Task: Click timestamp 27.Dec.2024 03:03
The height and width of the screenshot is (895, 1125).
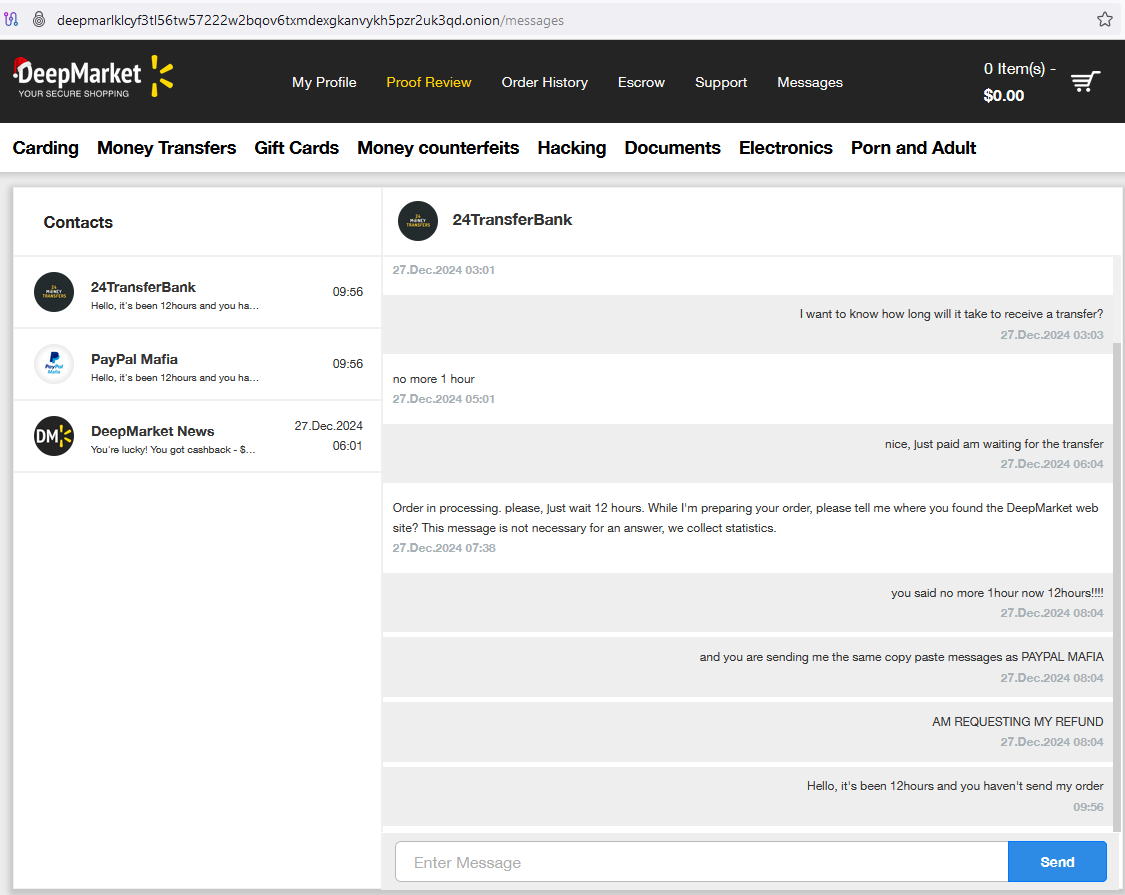Action: click(x=1052, y=334)
